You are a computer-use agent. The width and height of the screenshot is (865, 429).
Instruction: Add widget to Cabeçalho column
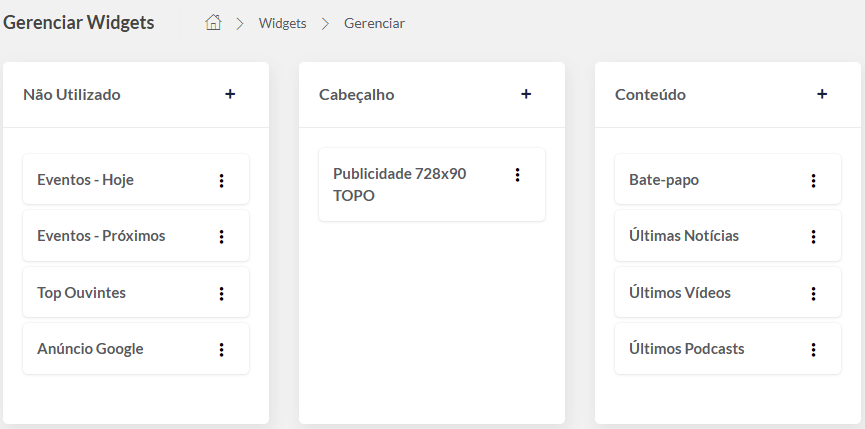tap(526, 94)
